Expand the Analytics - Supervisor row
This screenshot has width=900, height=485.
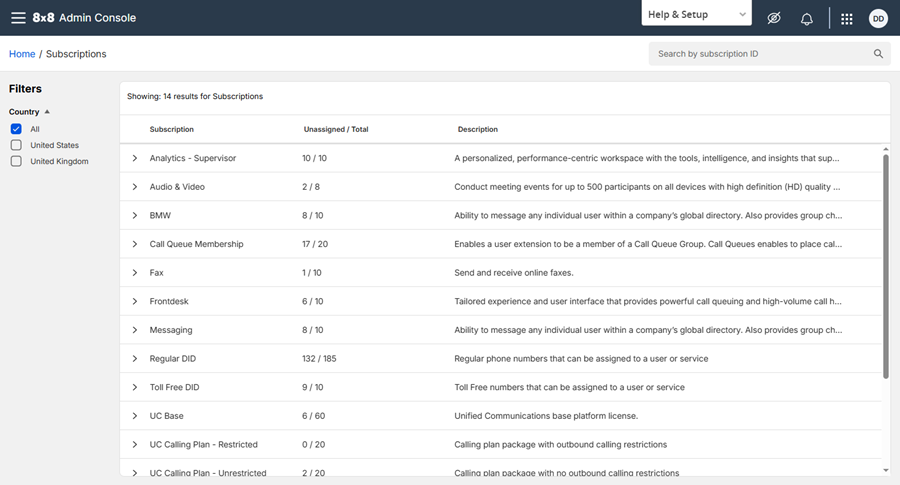tap(135, 158)
